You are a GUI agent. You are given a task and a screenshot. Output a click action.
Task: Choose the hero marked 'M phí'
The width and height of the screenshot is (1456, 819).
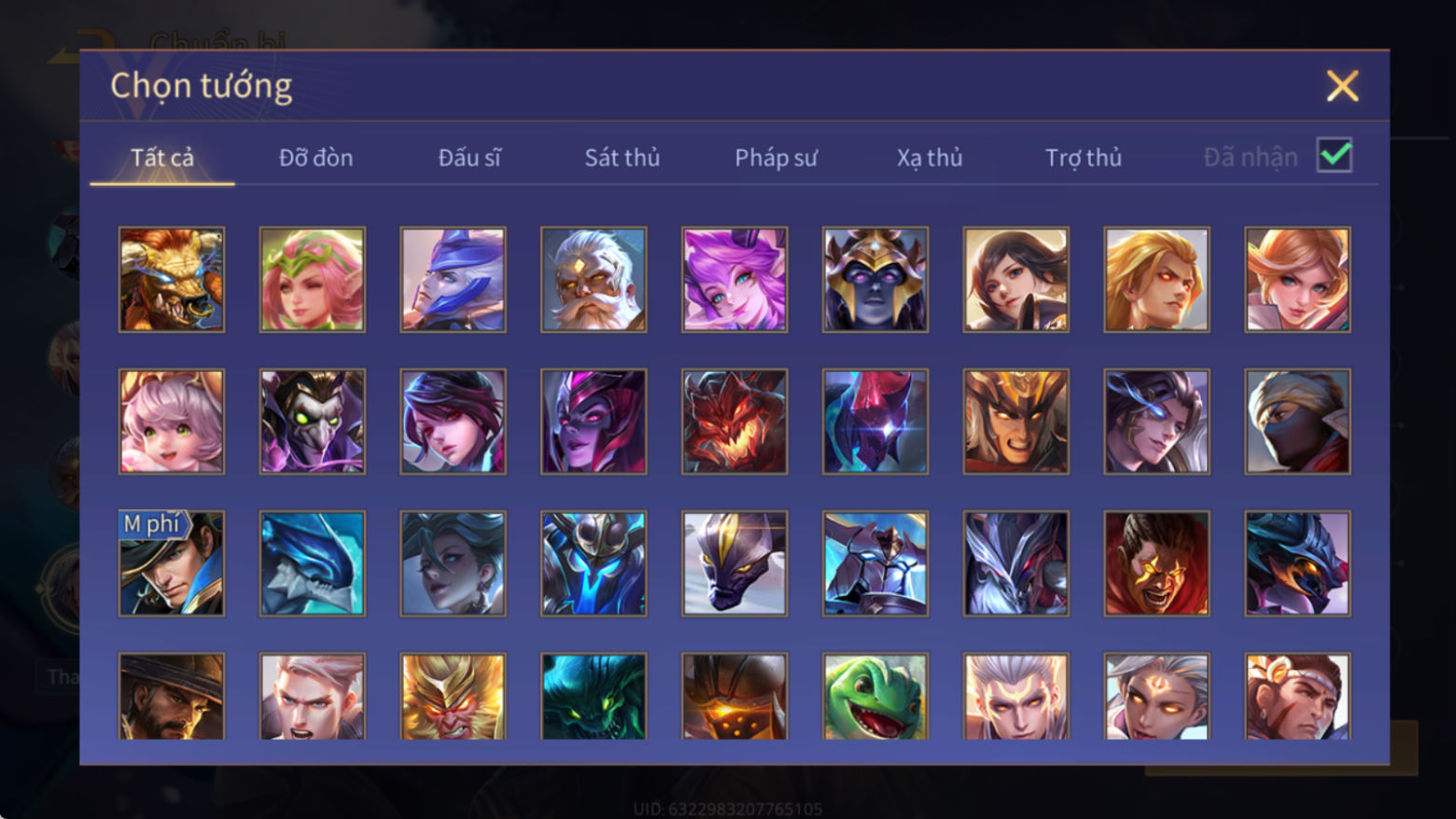pos(172,563)
